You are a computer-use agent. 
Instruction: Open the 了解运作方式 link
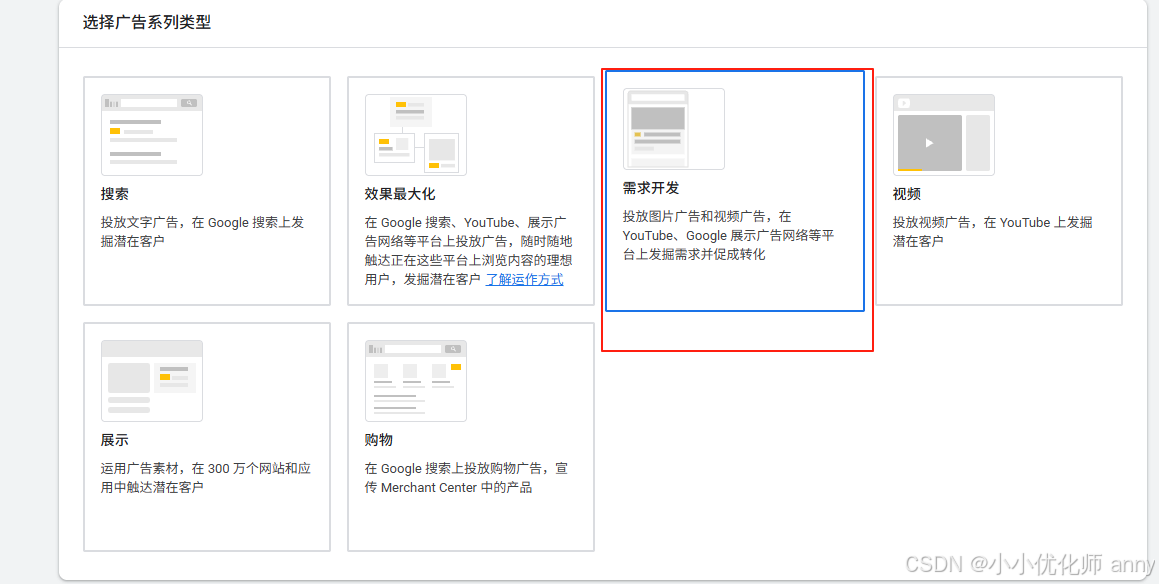[524, 279]
